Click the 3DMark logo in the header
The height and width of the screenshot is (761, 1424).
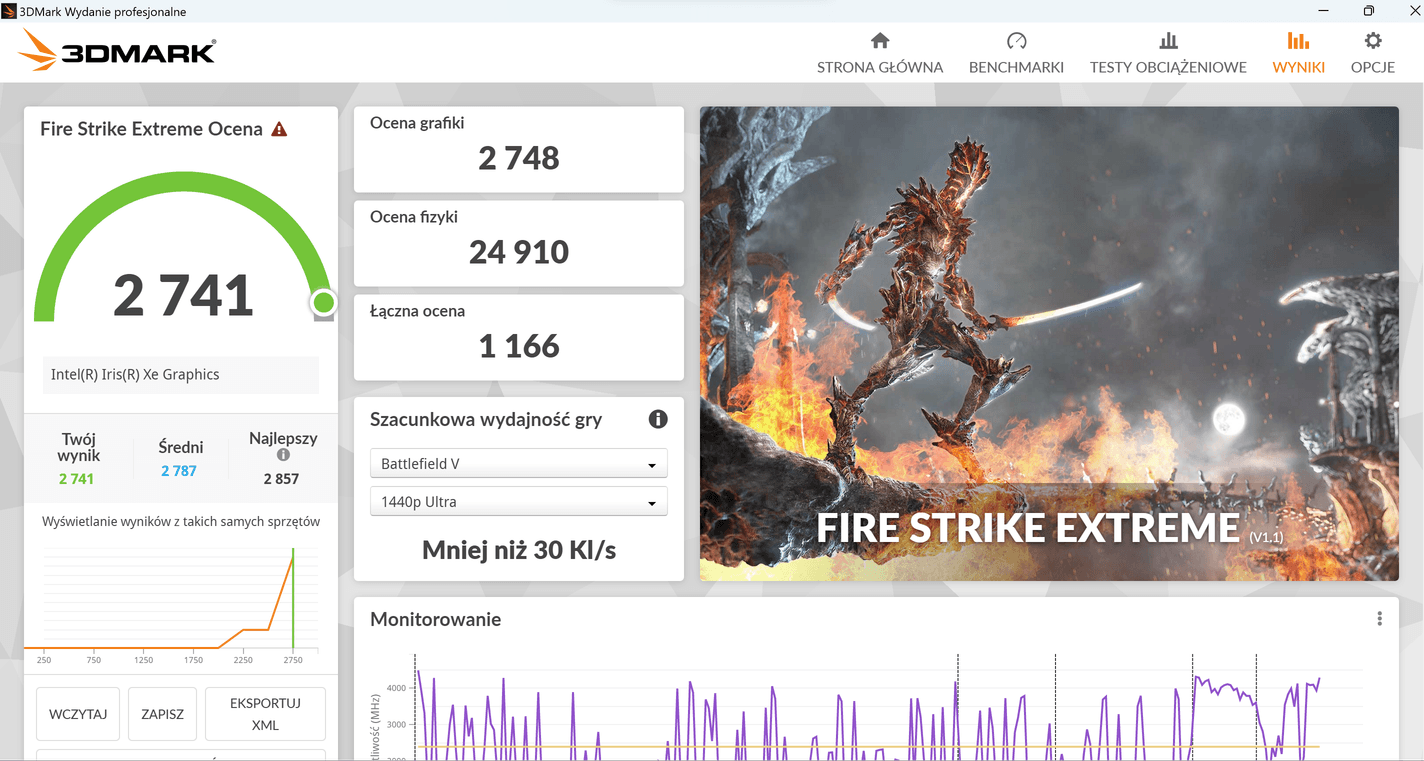point(118,50)
